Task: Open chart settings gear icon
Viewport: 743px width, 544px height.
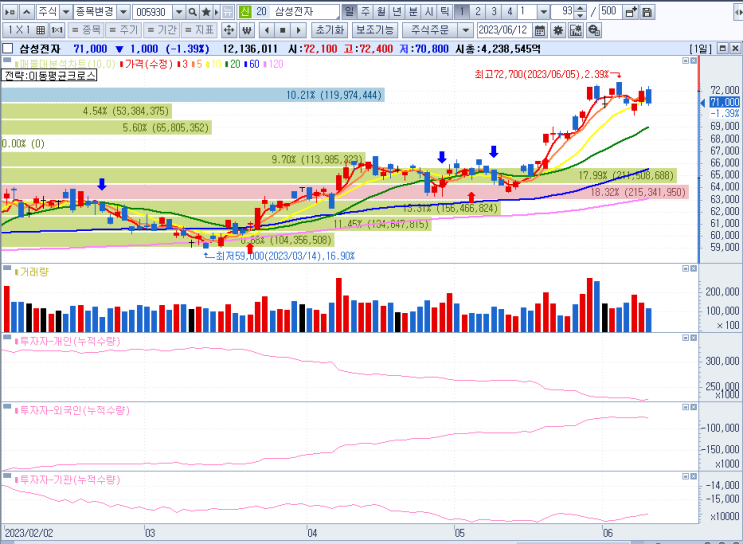Action: point(558,30)
